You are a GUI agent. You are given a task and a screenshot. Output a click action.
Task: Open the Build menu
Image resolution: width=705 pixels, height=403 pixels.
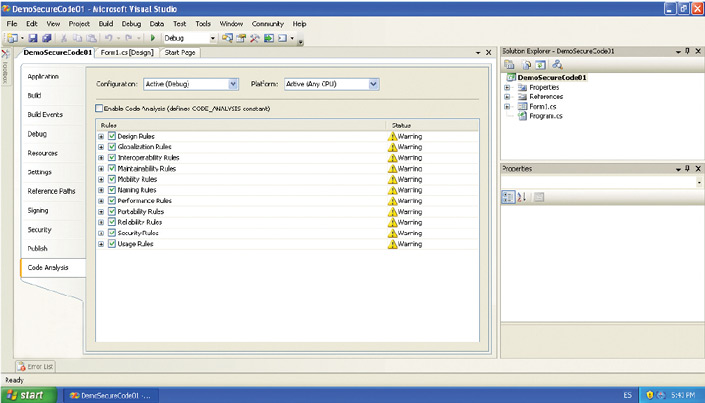pyautogui.click(x=106, y=23)
